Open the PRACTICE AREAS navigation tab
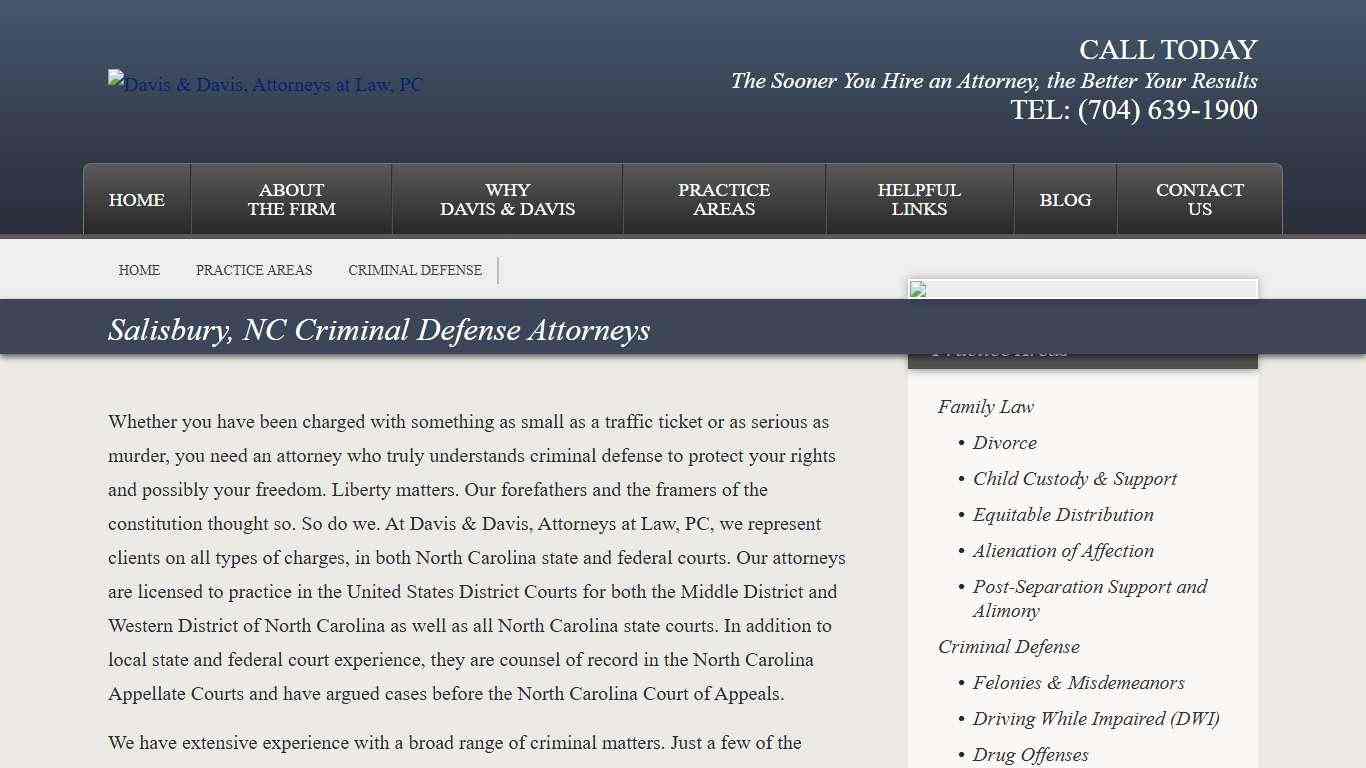This screenshot has width=1366, height=768. (723, 199)
